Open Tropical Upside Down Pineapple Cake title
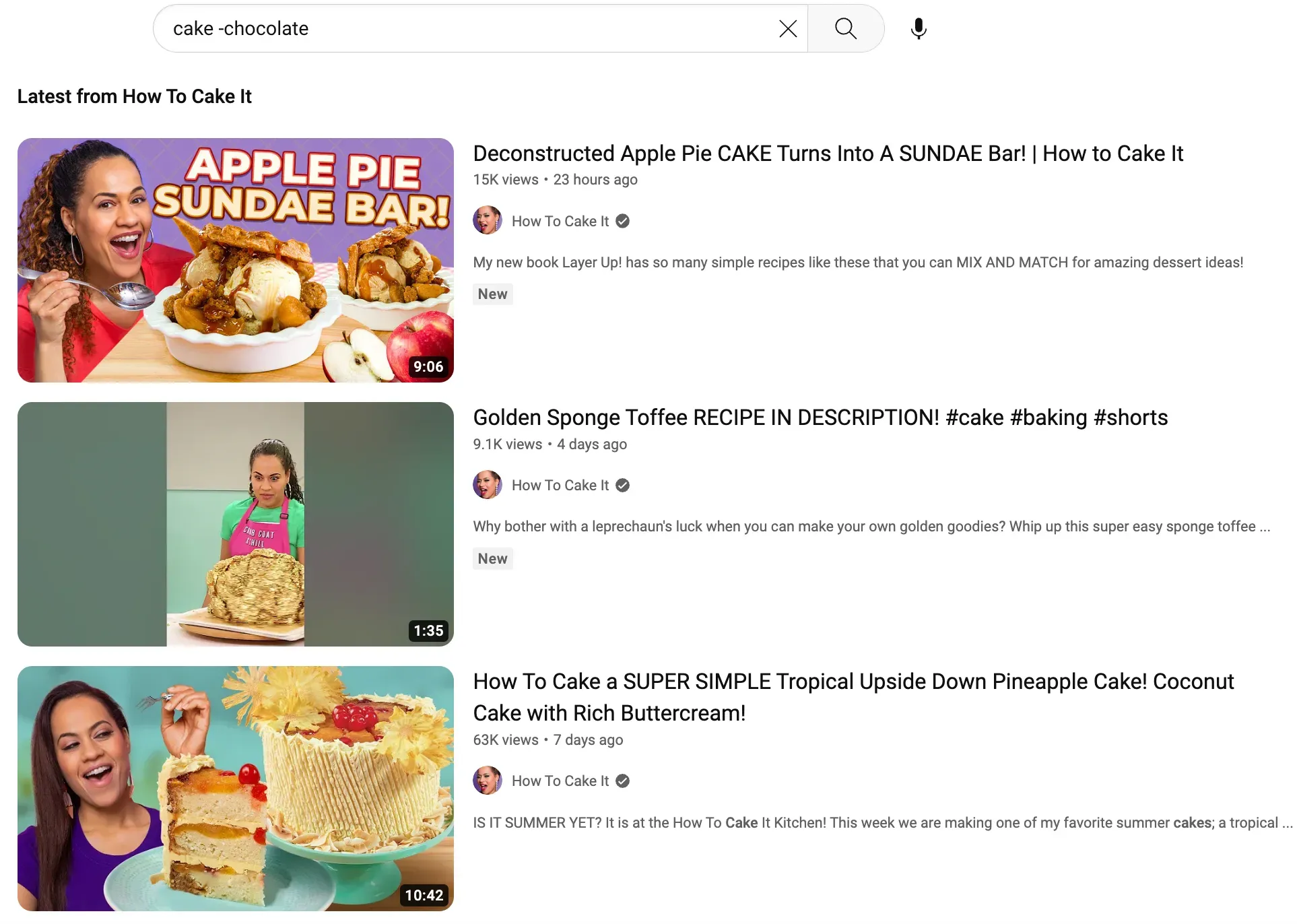The height and width of the screenshot is (924, 1297). pos(853,696)
